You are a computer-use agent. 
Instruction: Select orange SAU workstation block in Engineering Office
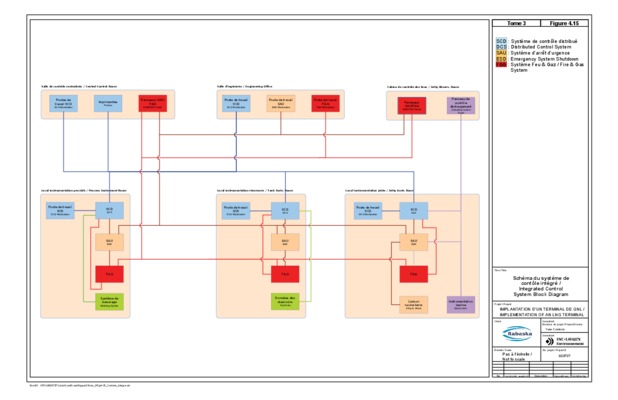[281, 103]
